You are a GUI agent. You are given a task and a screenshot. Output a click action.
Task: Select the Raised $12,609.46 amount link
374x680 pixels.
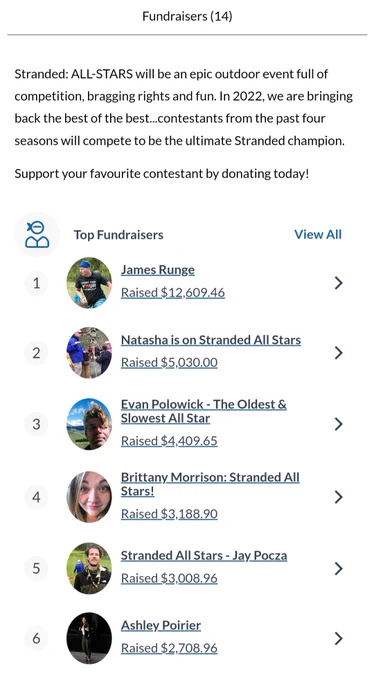(x=173, y=293)
